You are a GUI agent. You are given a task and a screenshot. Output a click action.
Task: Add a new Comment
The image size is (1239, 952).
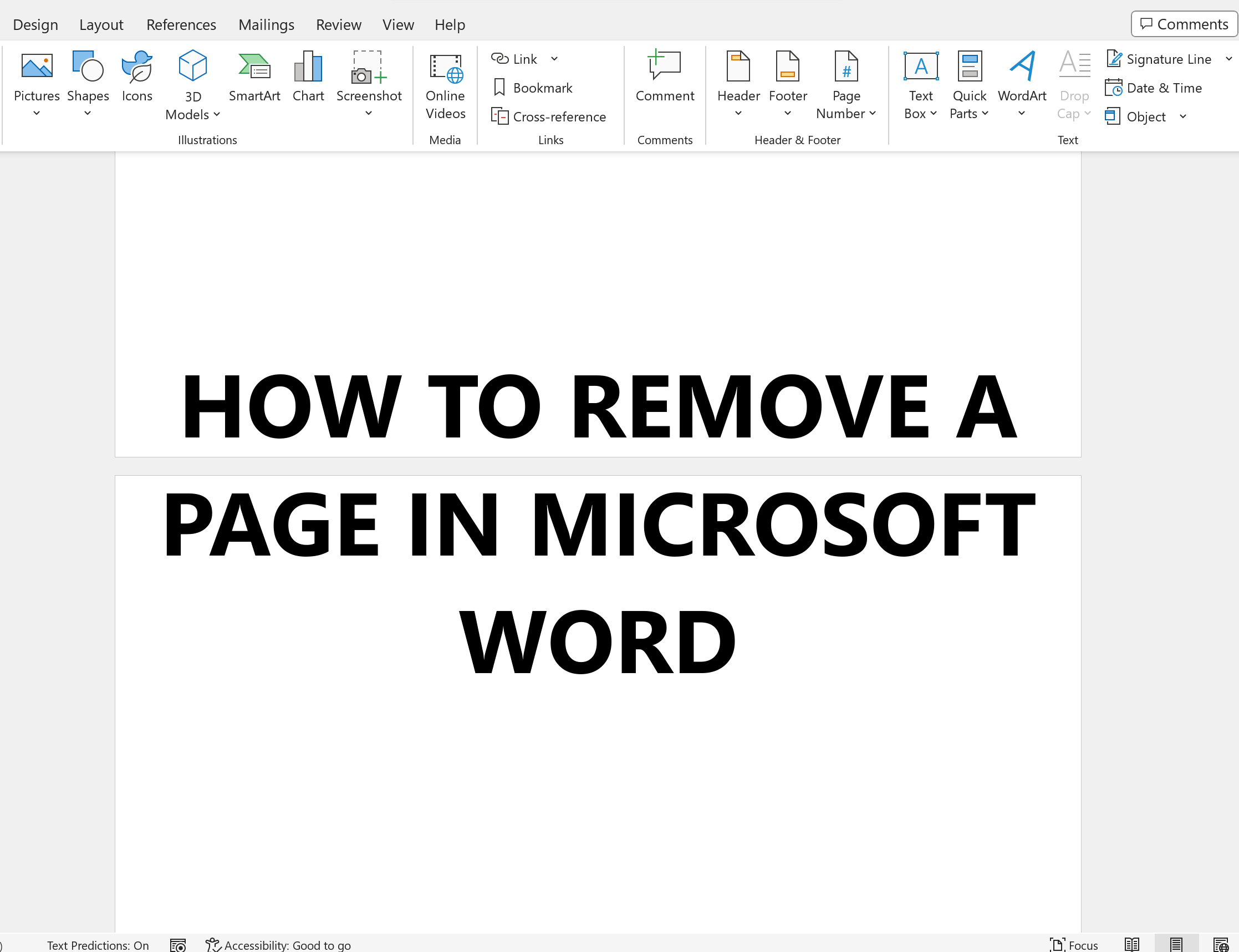[665, 77]
